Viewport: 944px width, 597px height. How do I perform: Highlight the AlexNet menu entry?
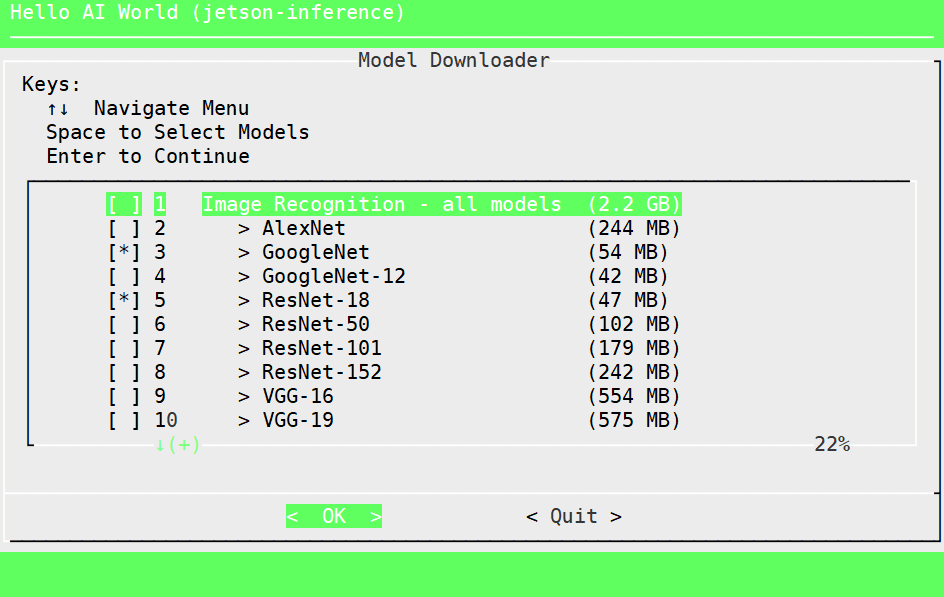[x=304, y=228]
